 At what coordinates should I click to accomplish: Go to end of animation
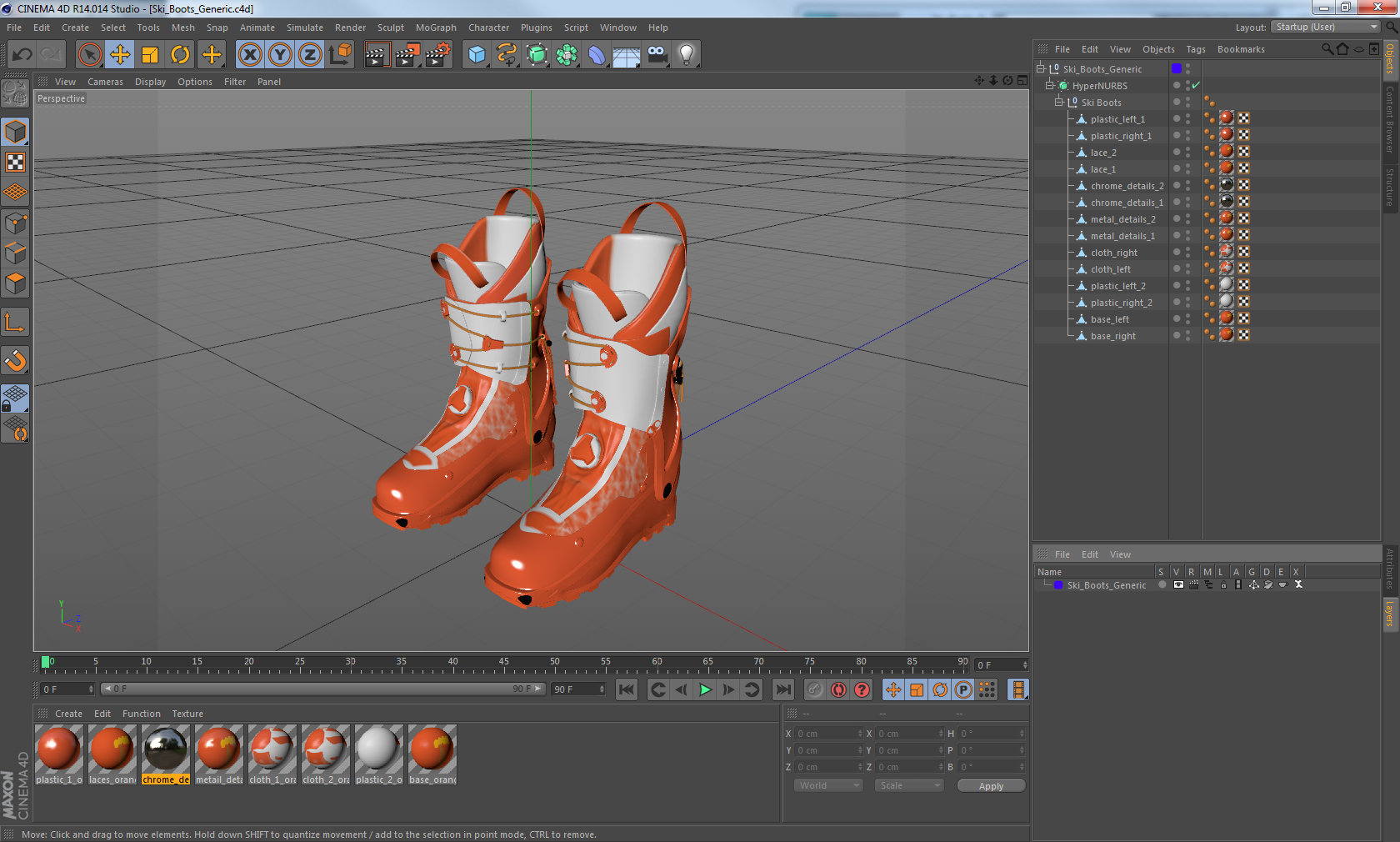tap(782, 689)
